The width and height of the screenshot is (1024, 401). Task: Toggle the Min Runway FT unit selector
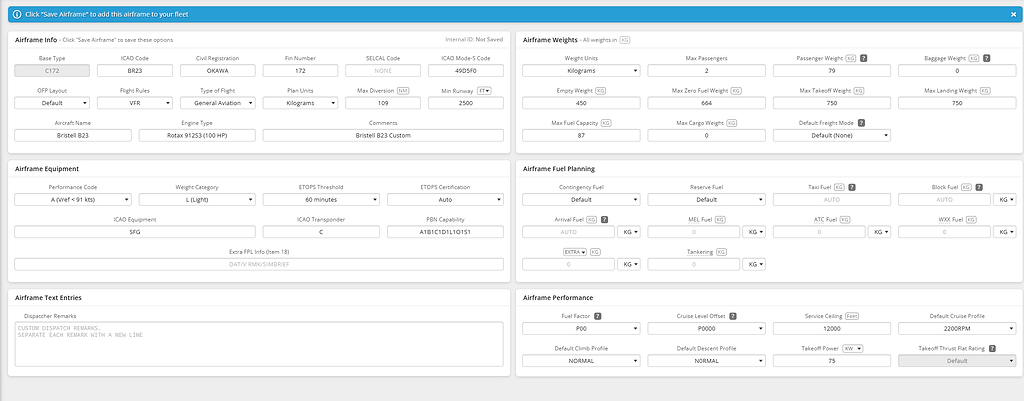[x=484, y=90]
